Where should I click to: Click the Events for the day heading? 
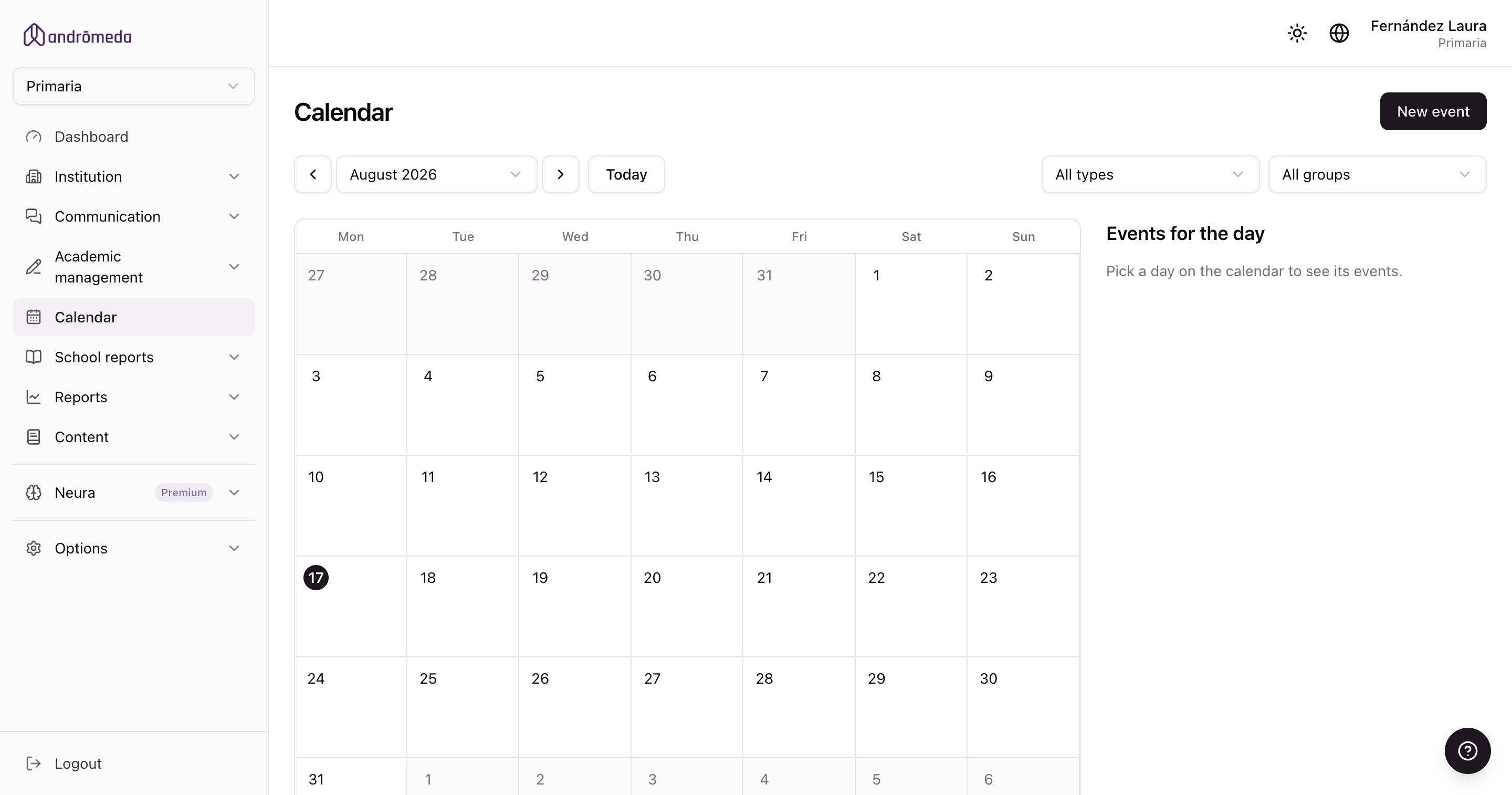(1185, 234)
